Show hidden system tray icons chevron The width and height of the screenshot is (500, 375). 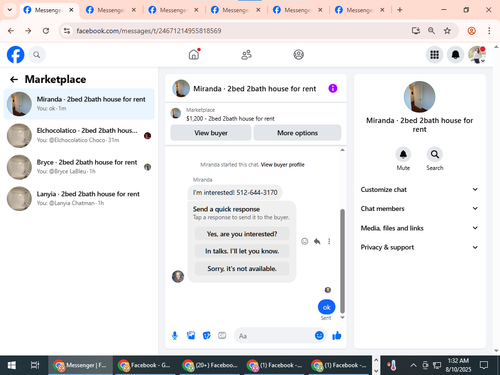pyautogui.click(x=413, y=365)
